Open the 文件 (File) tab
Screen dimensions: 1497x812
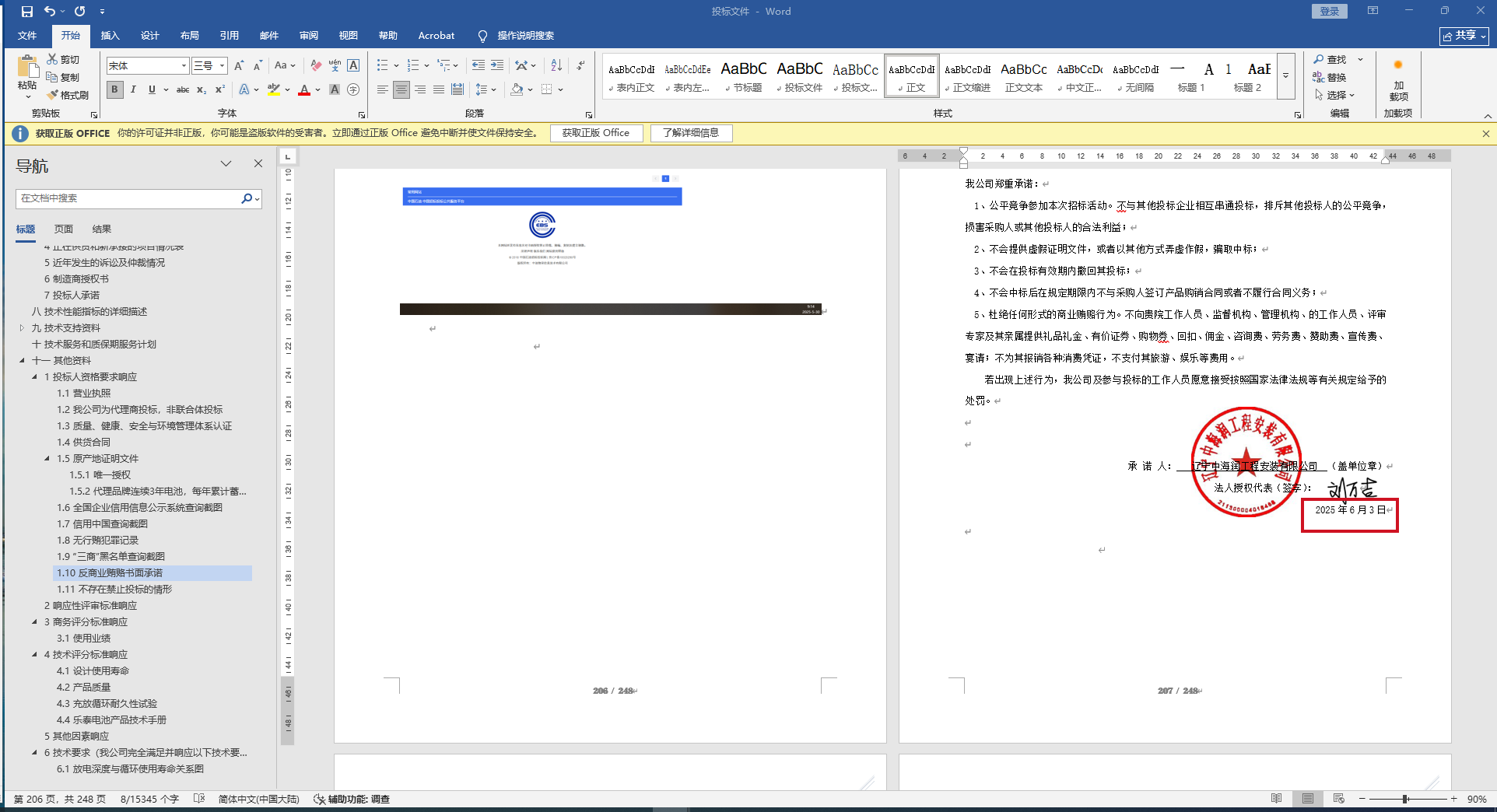point(27,36)
